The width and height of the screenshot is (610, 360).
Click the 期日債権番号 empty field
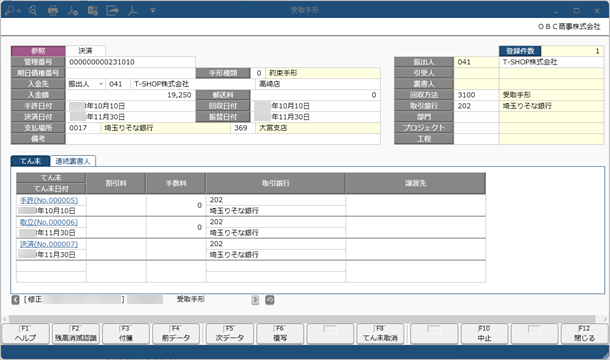click(x=130, y=73)
